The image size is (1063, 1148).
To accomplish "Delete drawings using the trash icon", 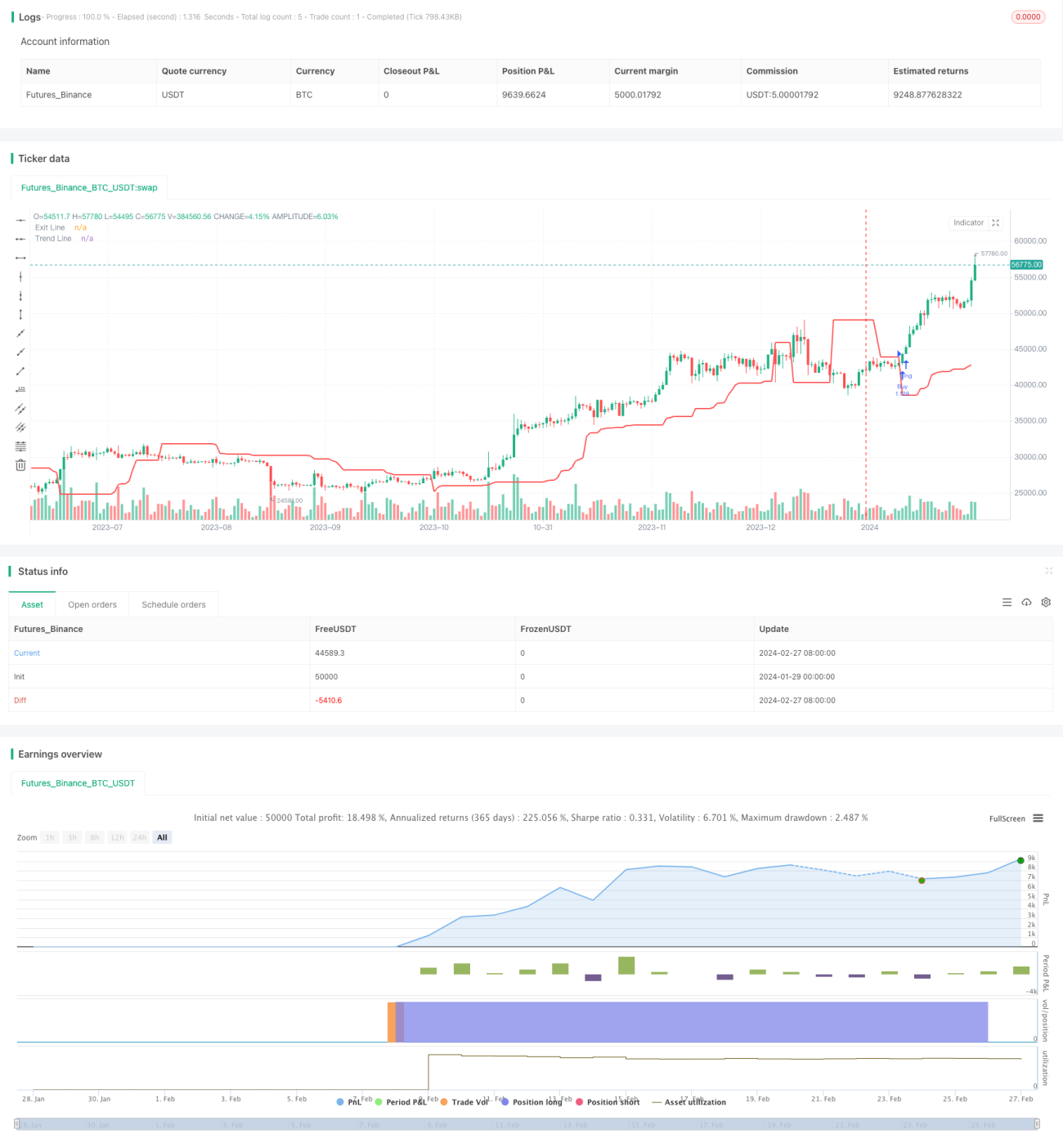I will pyautogui.click(x=20, y=465).
